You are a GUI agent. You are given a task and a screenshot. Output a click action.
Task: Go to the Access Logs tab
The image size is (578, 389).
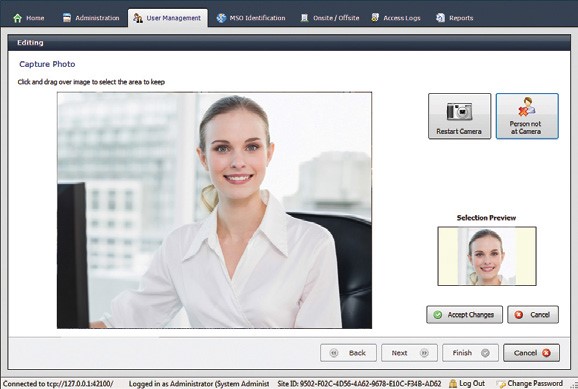click(396, 18)
